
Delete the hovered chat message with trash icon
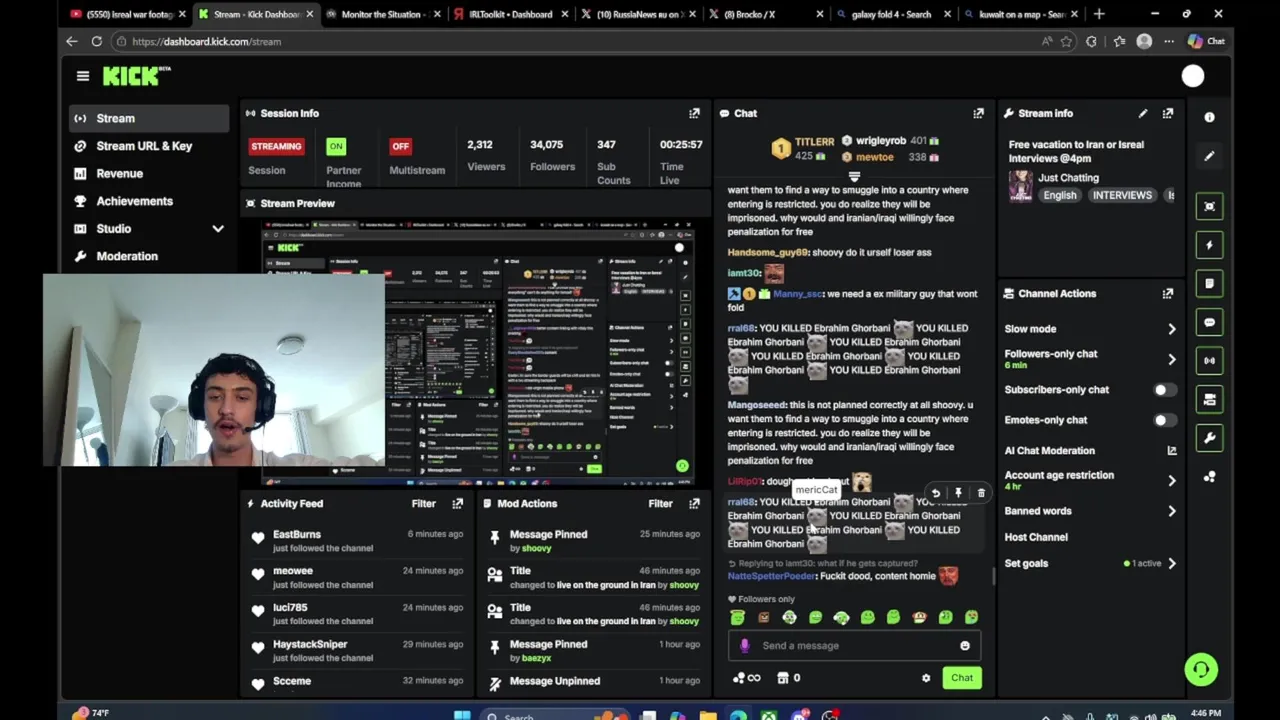[x=981, y=493]
